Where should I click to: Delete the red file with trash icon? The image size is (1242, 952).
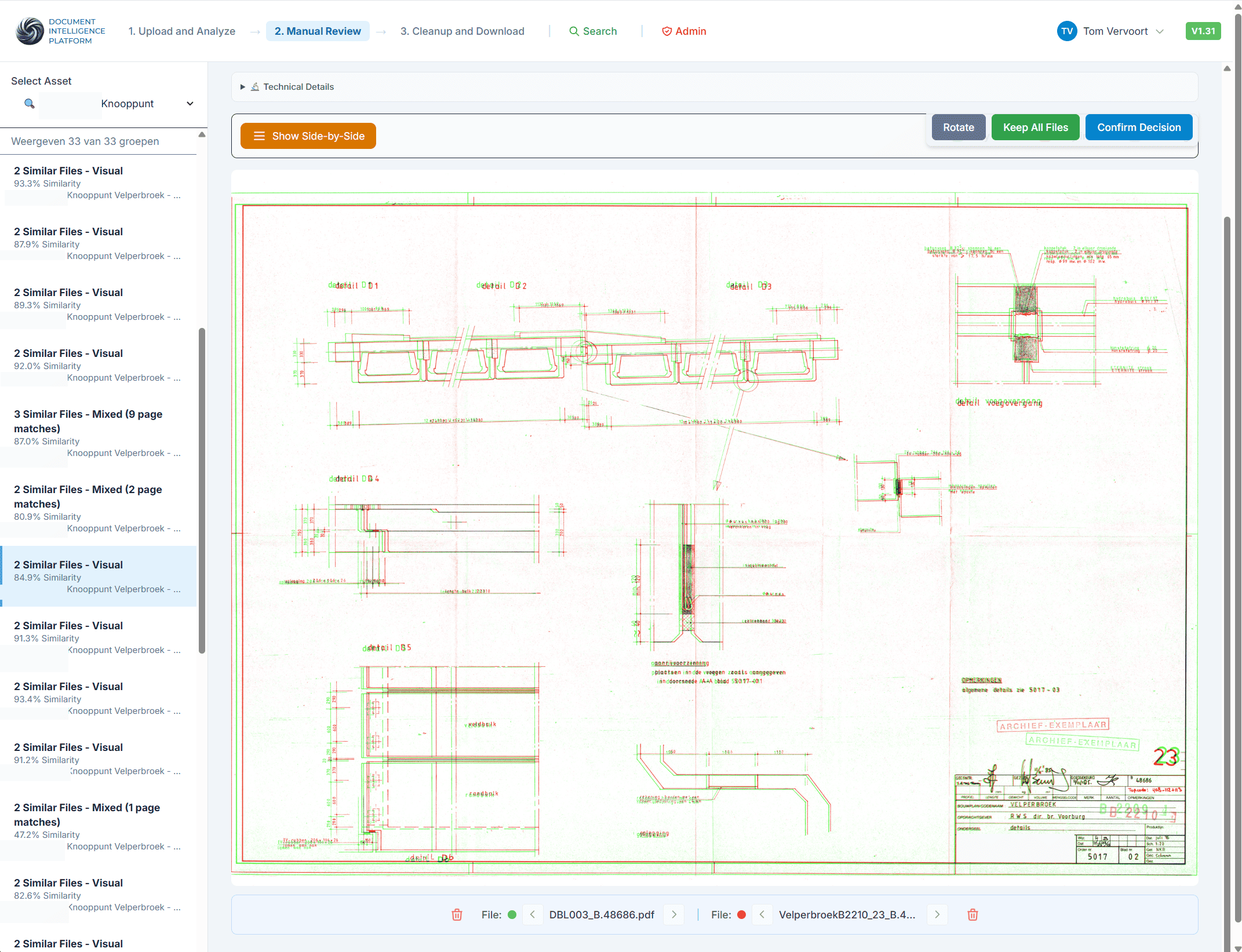[x=973, y=915]
